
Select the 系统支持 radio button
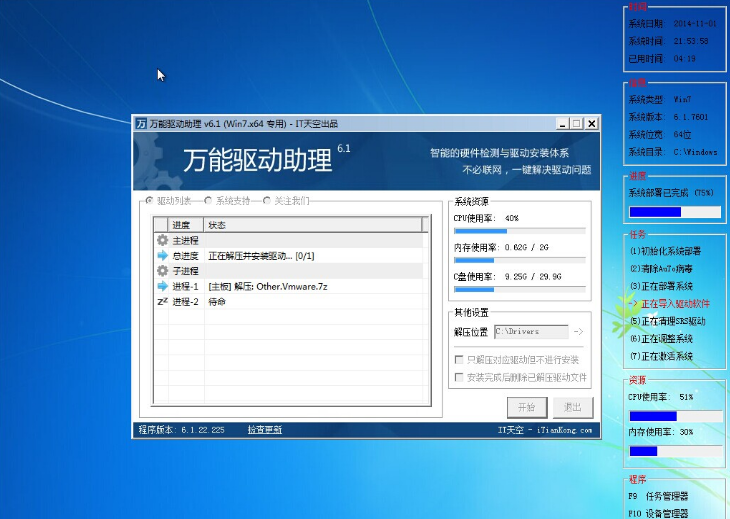208,201
